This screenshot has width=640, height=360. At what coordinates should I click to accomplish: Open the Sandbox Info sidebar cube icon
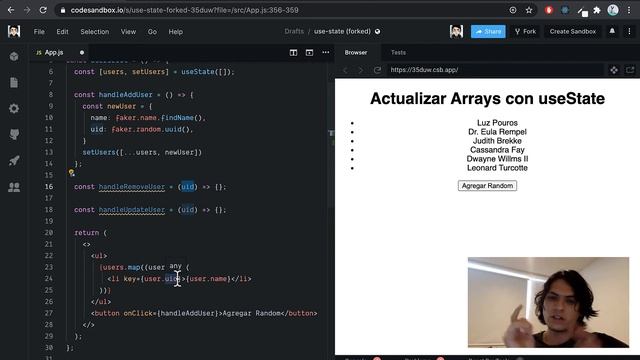pyautogui.click(x=14, y=56)
